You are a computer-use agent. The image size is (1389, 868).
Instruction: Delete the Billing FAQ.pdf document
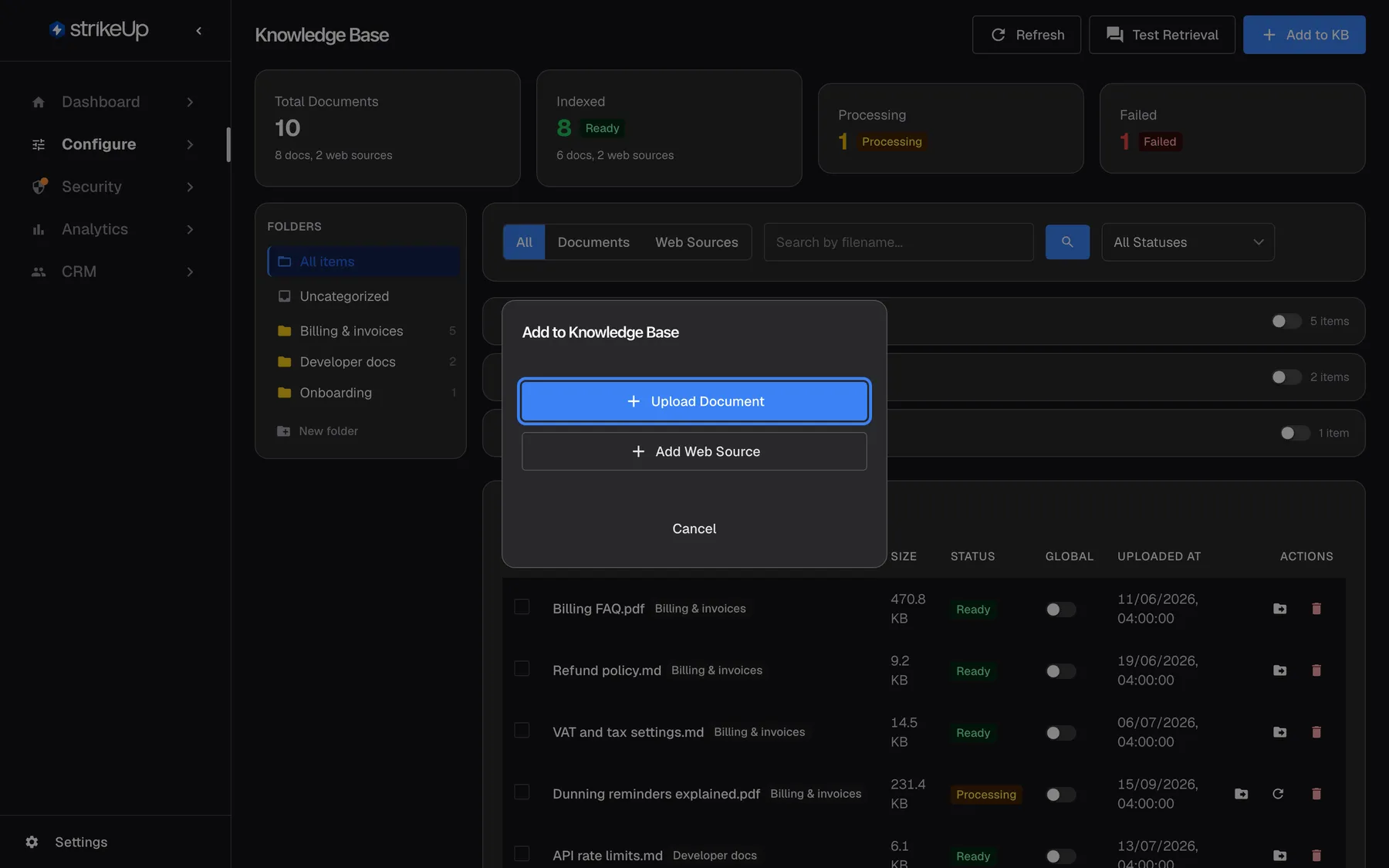pos(1316,609)
